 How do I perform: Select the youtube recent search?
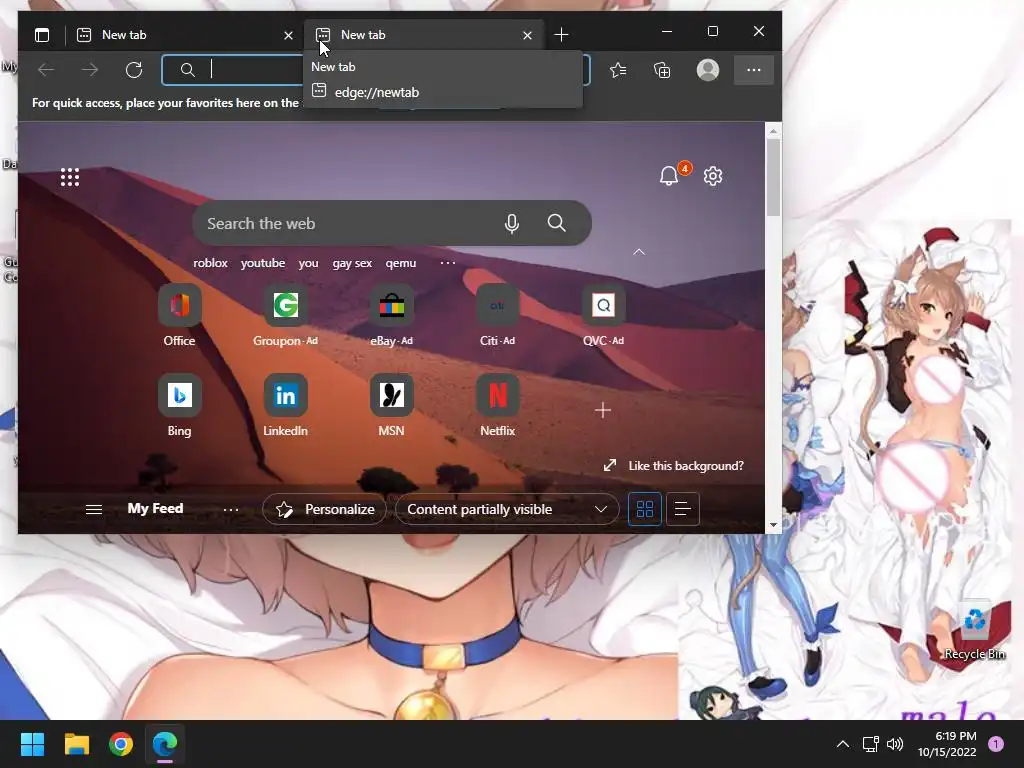click(263, 263)
